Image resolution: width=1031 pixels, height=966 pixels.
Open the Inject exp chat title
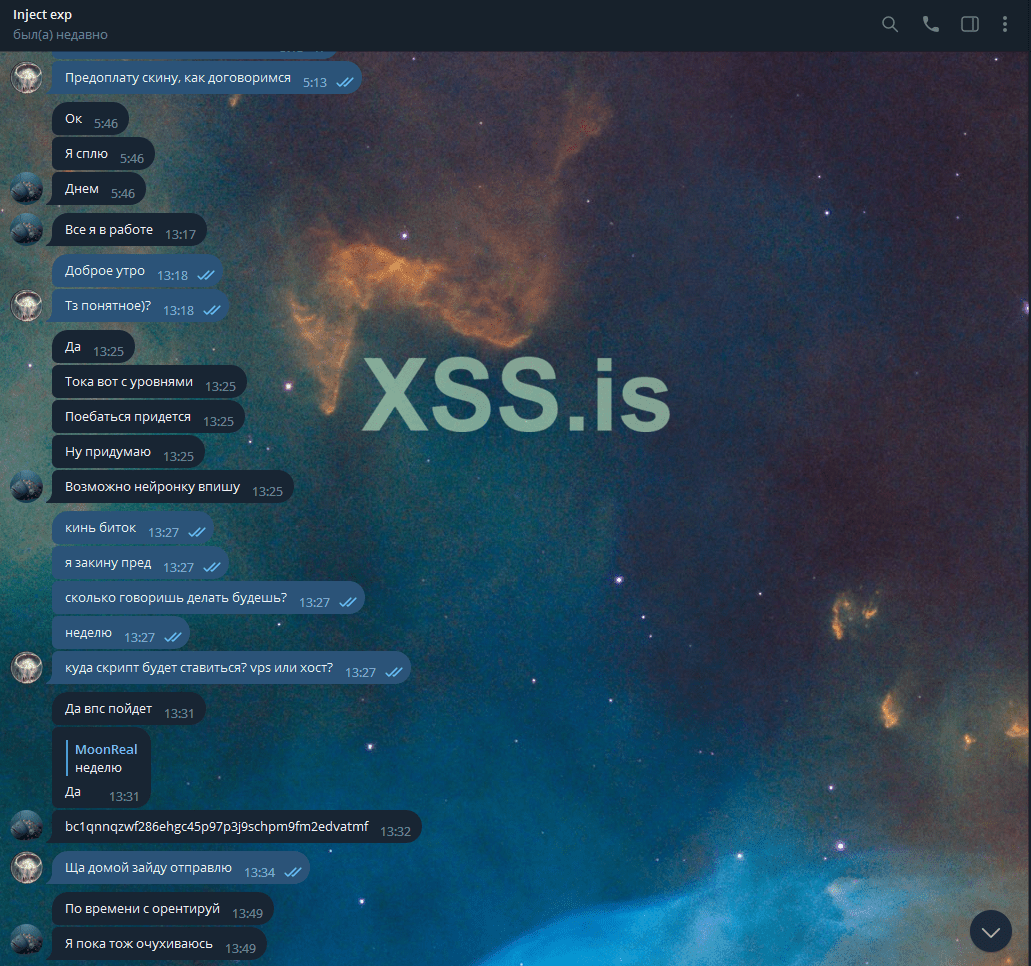click(x=43, y=14)
